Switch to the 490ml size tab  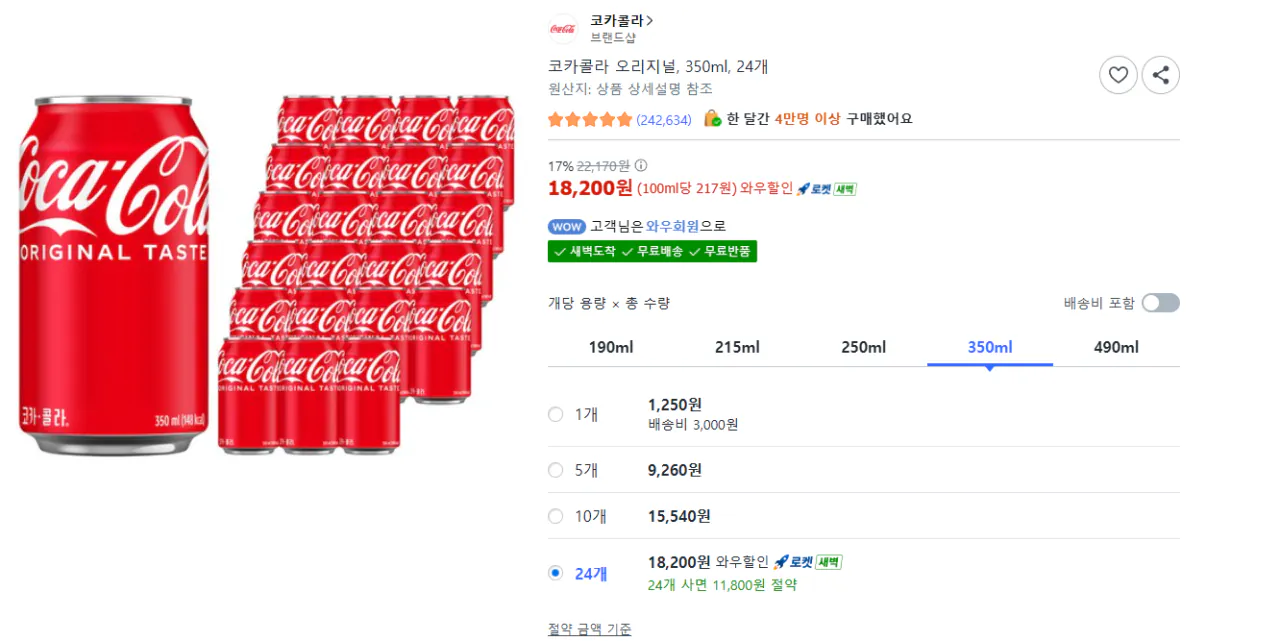pos(1116,347)
